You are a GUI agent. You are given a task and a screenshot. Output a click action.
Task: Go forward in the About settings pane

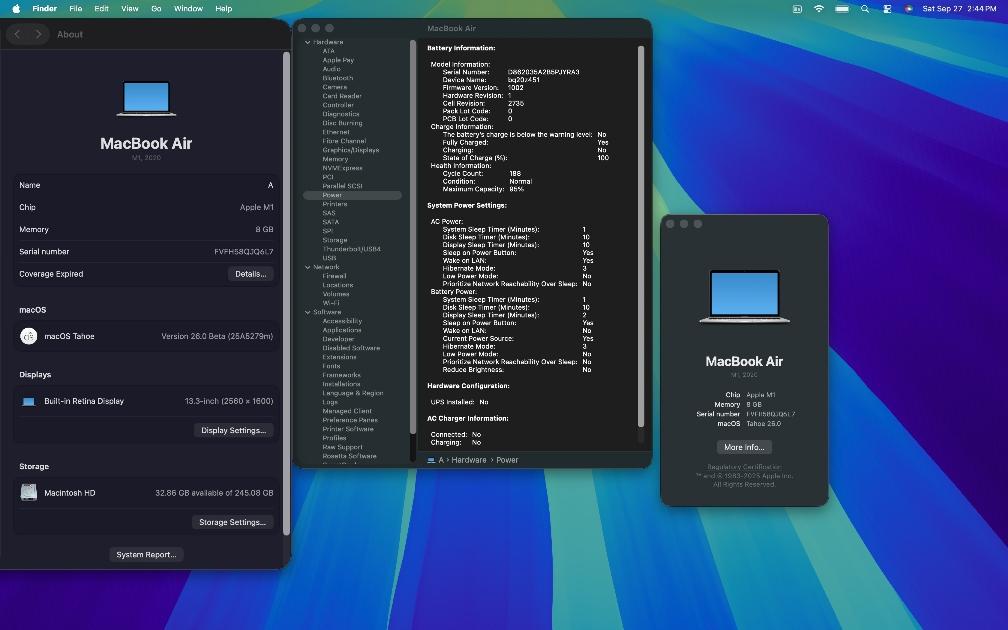coord(38,34)
